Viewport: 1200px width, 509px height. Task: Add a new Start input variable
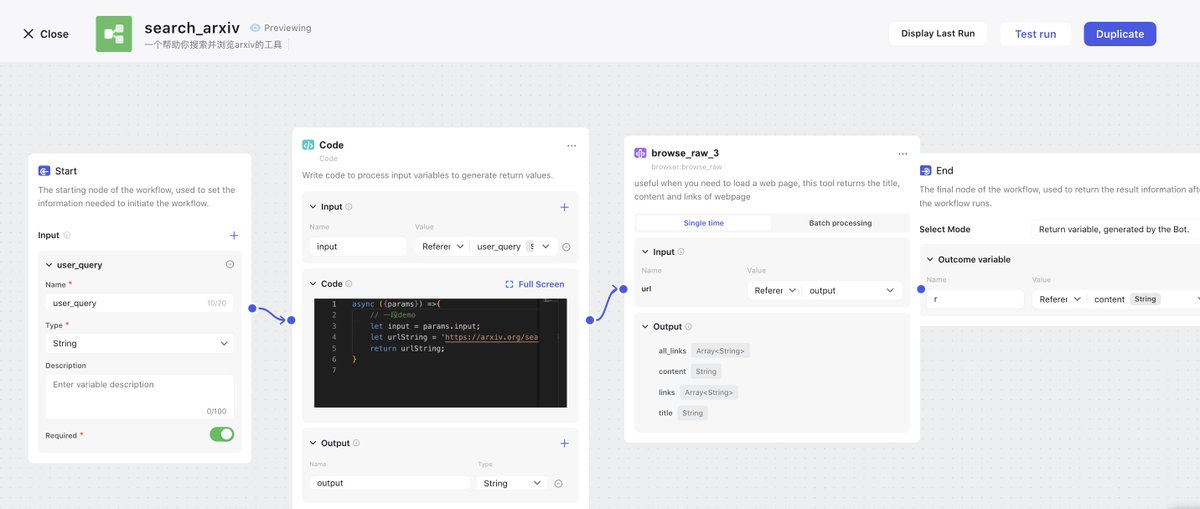click(x=234, y=236)
